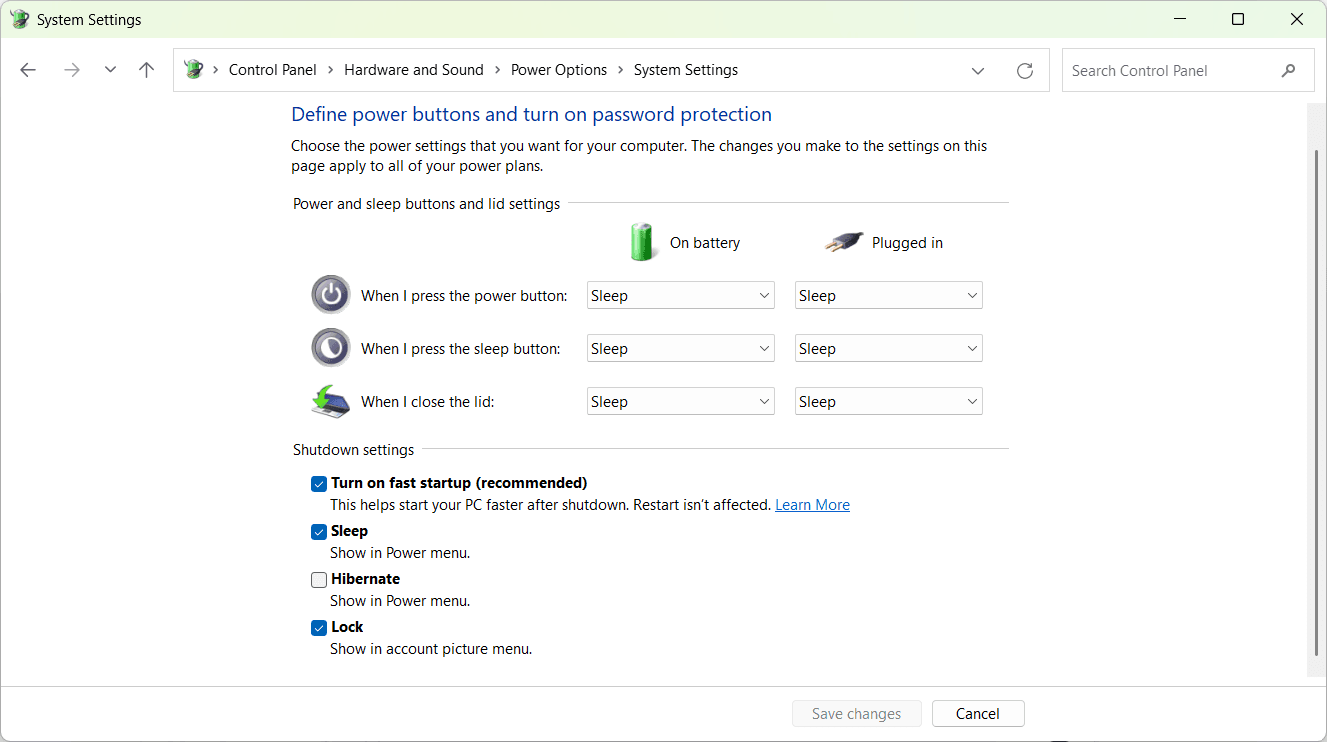This screenshot has width=1327, height=742.
Task: Select System Settings breadcrumb
Action: tap(686, 70)
